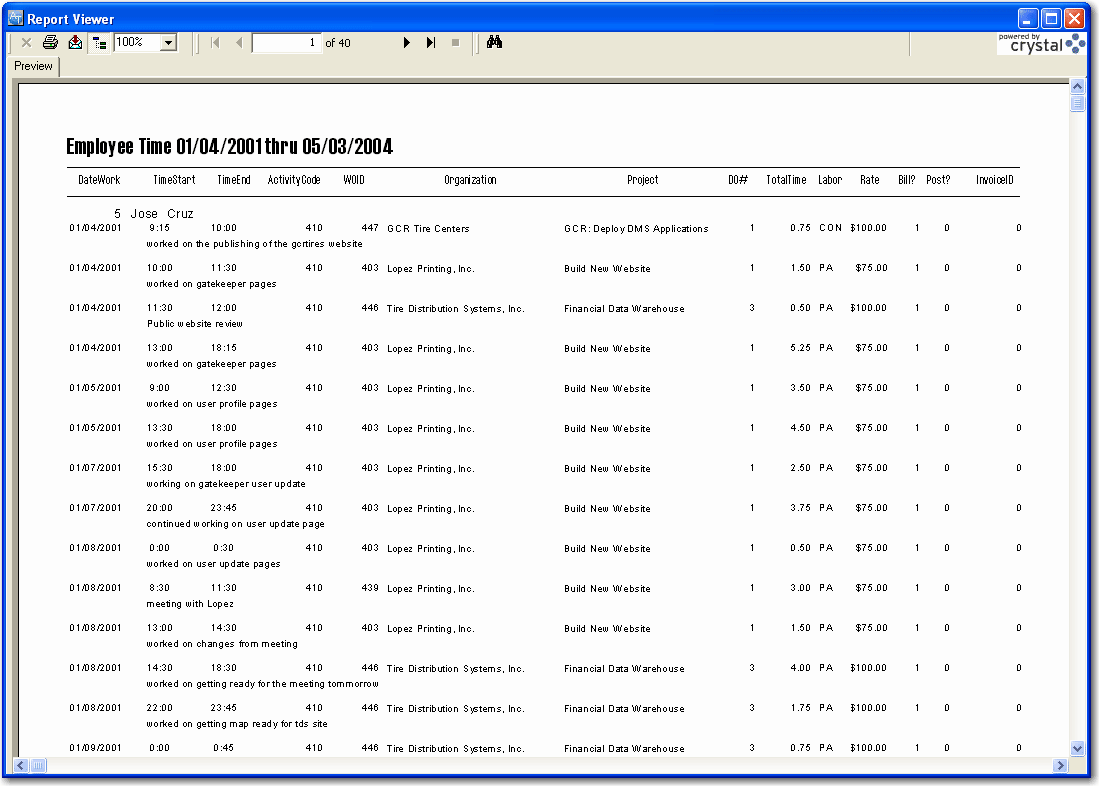
Task: Click the powered by crystal logo
Action: (1041, 43)
